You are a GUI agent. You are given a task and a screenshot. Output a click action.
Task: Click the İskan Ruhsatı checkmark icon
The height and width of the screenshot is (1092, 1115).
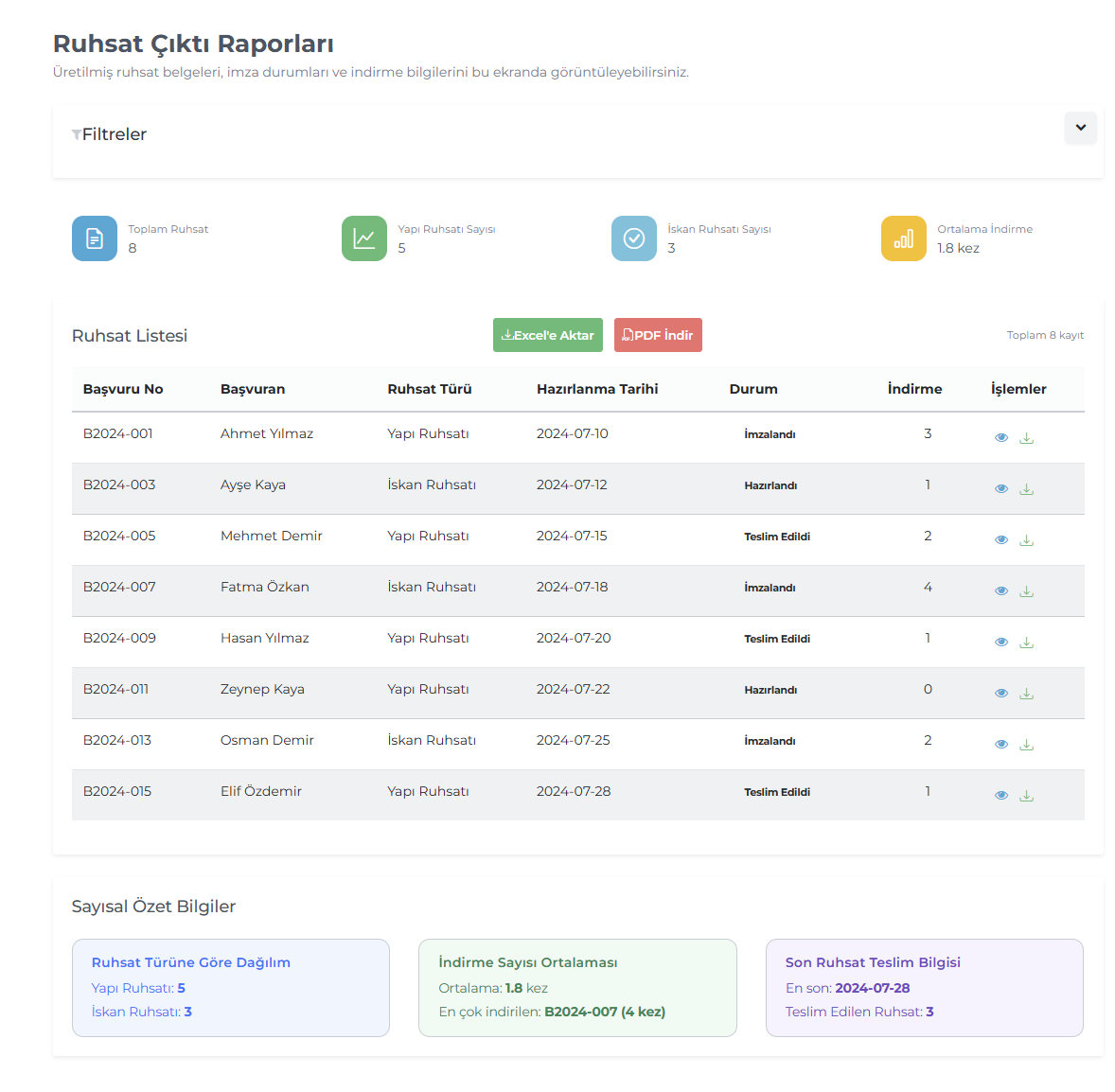634,238
